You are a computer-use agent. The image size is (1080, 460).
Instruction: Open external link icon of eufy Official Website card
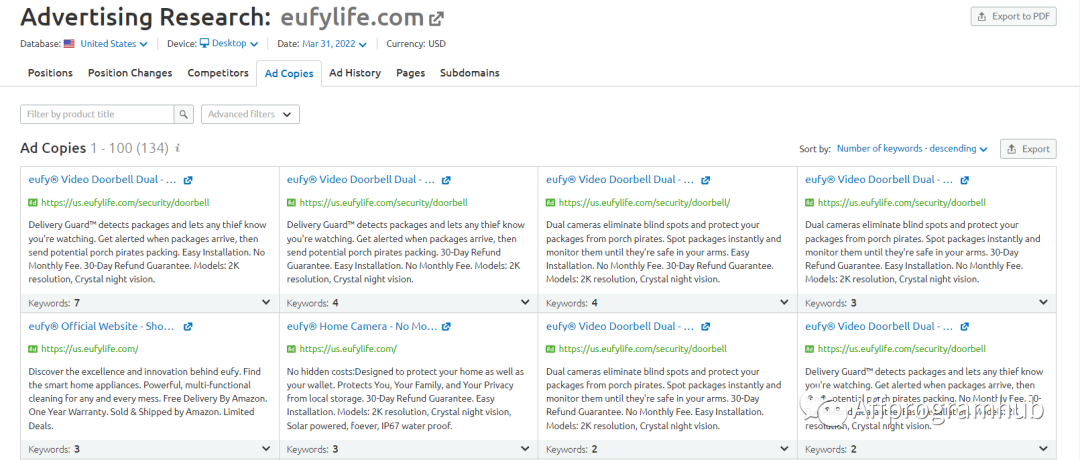click(188, 327)
